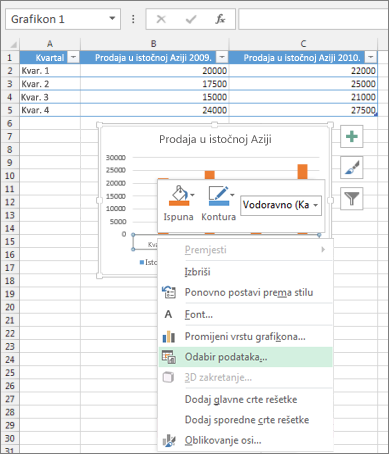The height and width of the screenshot is (454, 389).
Task: Click cell with value 20000
Action: pyautogui.click(x=154, y=71)
